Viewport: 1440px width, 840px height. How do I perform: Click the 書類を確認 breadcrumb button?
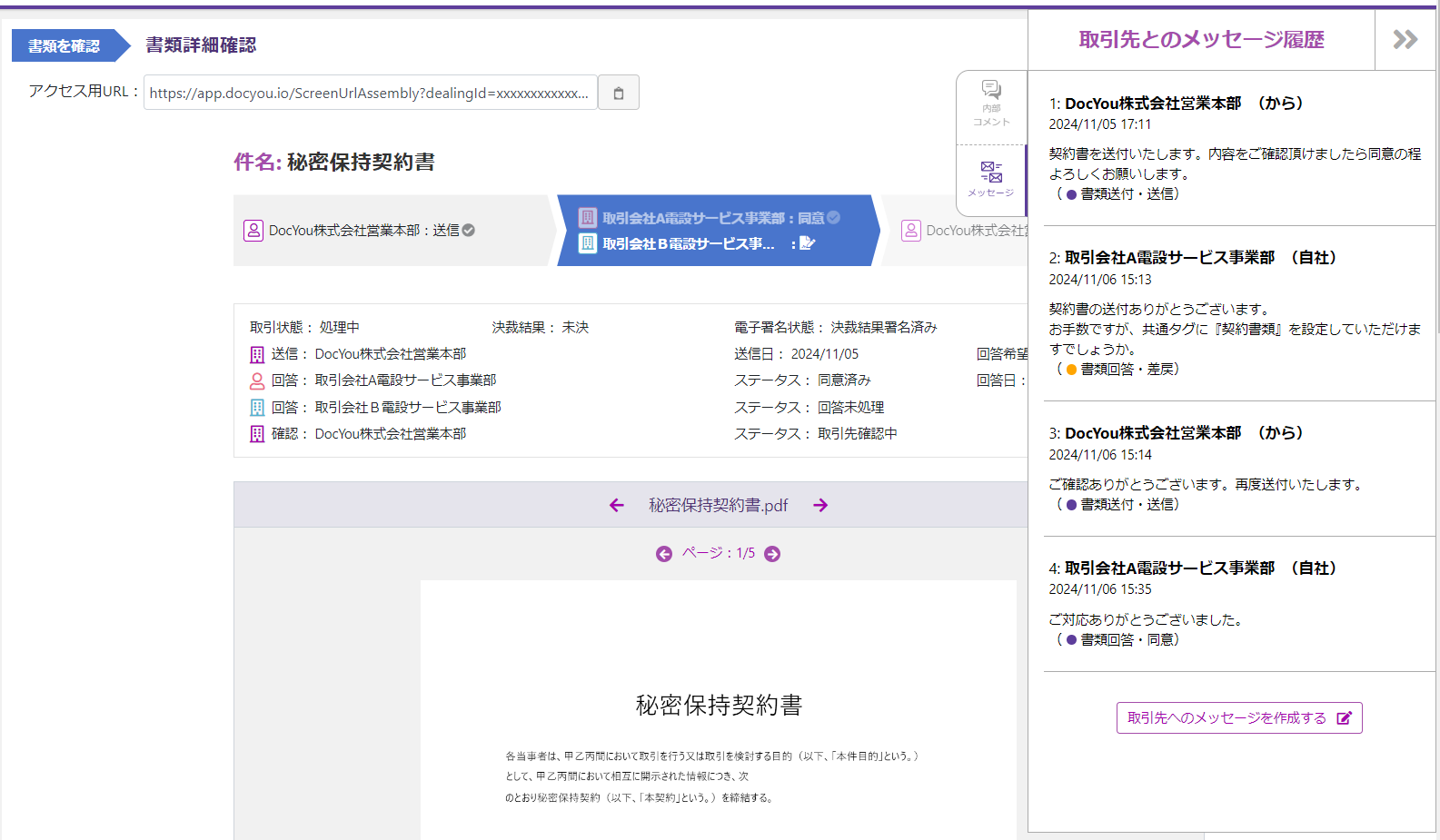click(65, 45)
